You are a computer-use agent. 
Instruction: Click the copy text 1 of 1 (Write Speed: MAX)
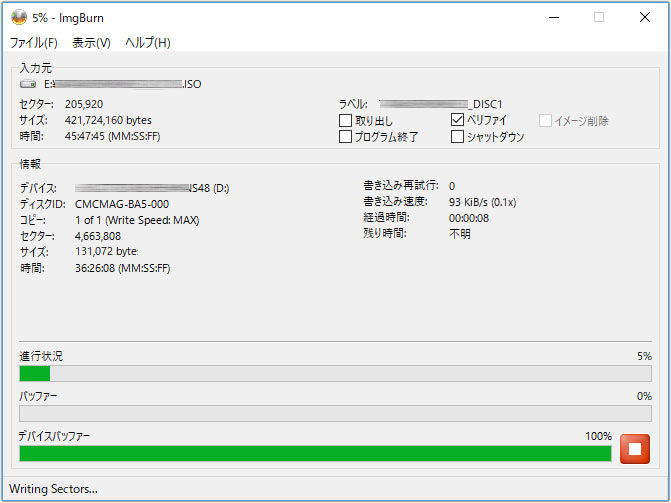137,220
